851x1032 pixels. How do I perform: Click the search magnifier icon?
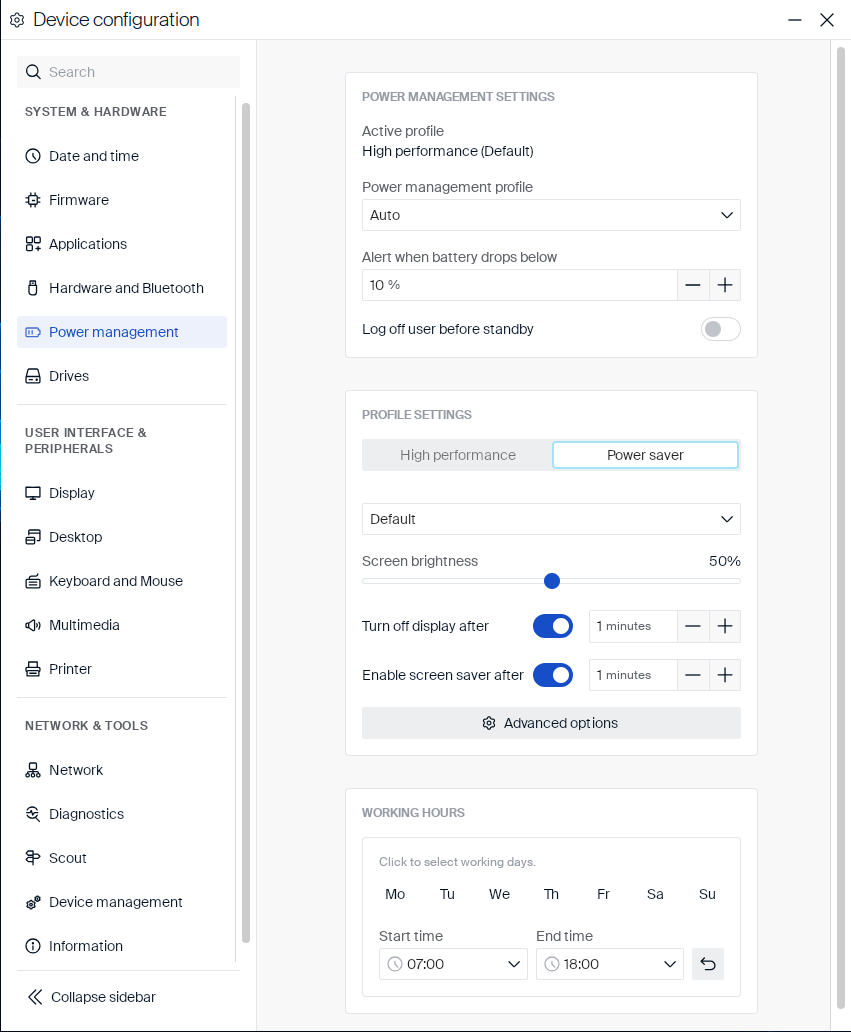click(x=33, y=72)
